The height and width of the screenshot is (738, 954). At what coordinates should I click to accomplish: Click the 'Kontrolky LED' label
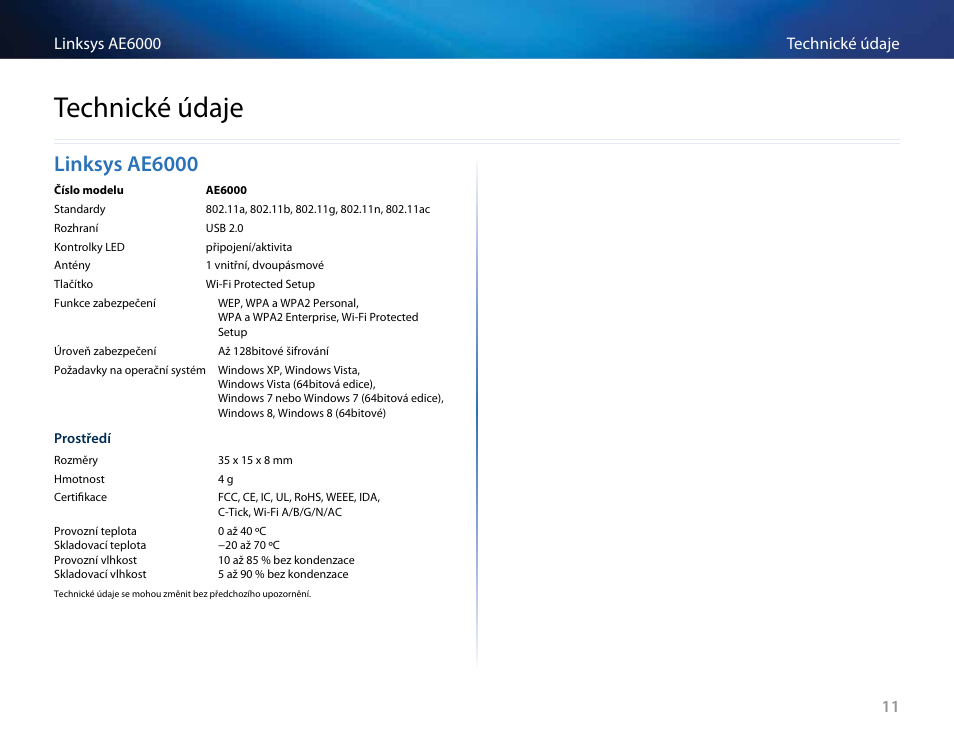point(89,247)
